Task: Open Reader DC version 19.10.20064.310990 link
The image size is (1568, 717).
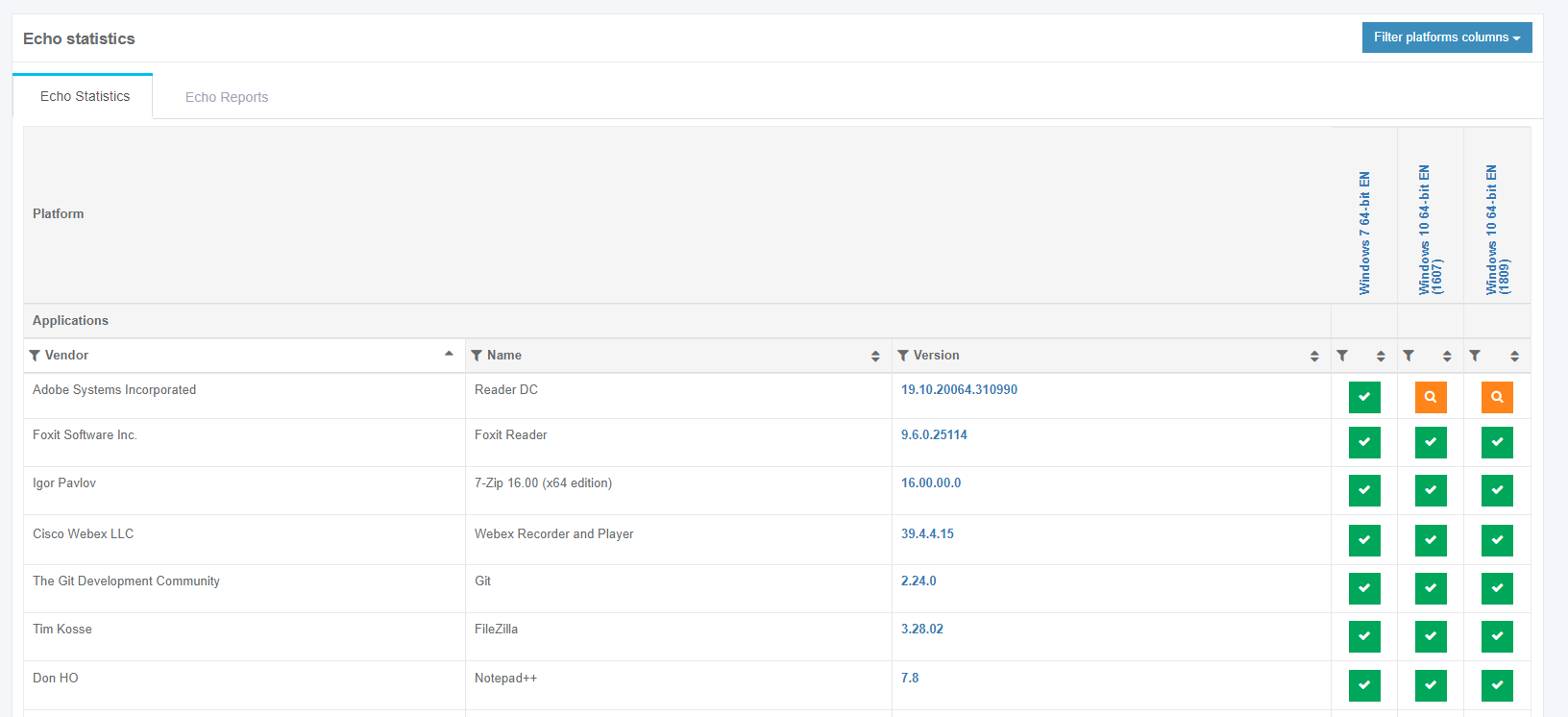Action: [959, 389]
